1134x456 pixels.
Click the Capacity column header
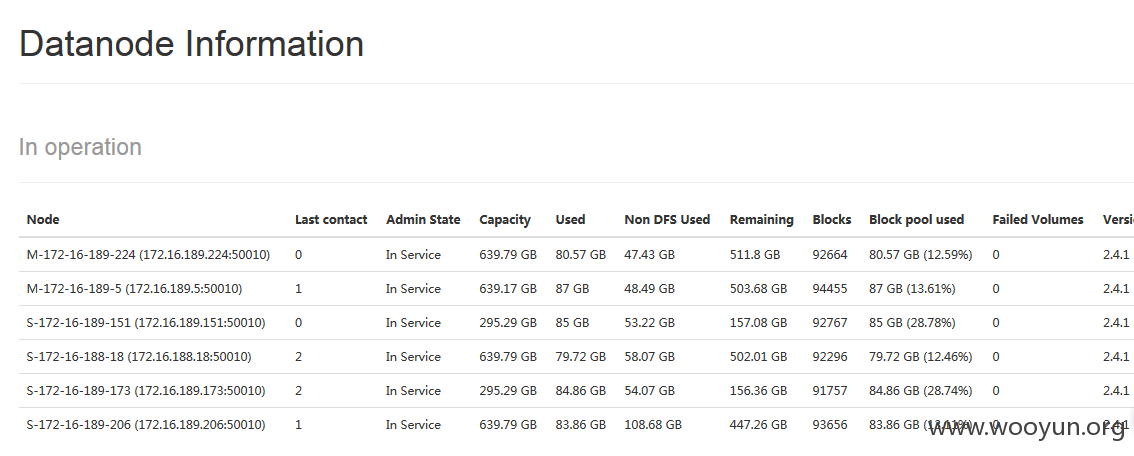tap(505, 220)
